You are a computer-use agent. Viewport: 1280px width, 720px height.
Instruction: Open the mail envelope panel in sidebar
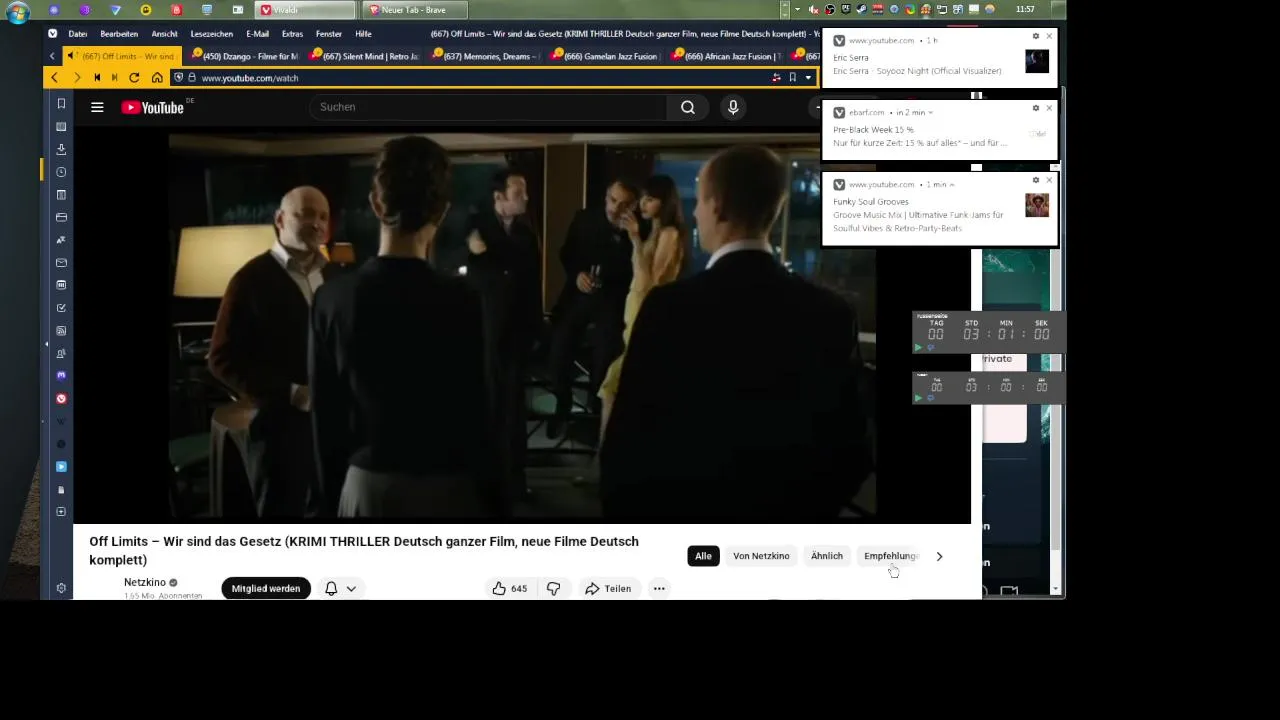tap(61, 263)
